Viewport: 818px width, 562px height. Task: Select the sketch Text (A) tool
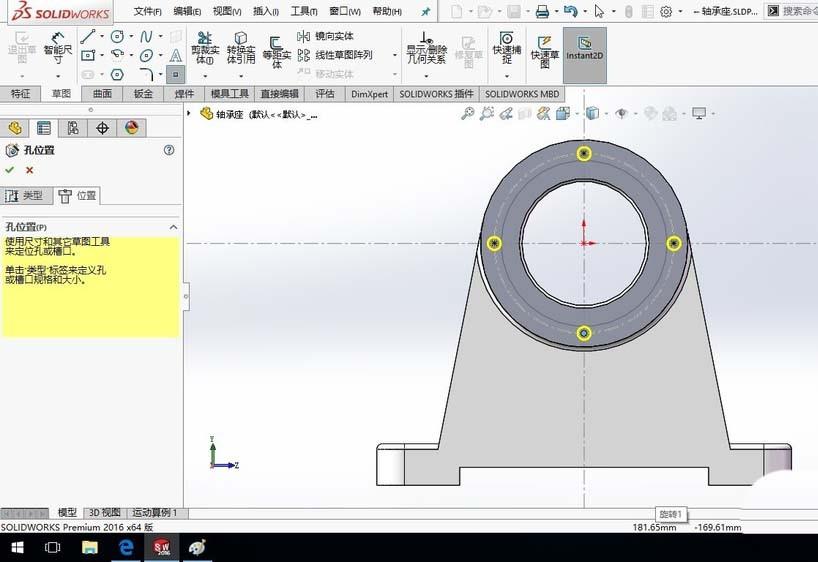(176, 55)
